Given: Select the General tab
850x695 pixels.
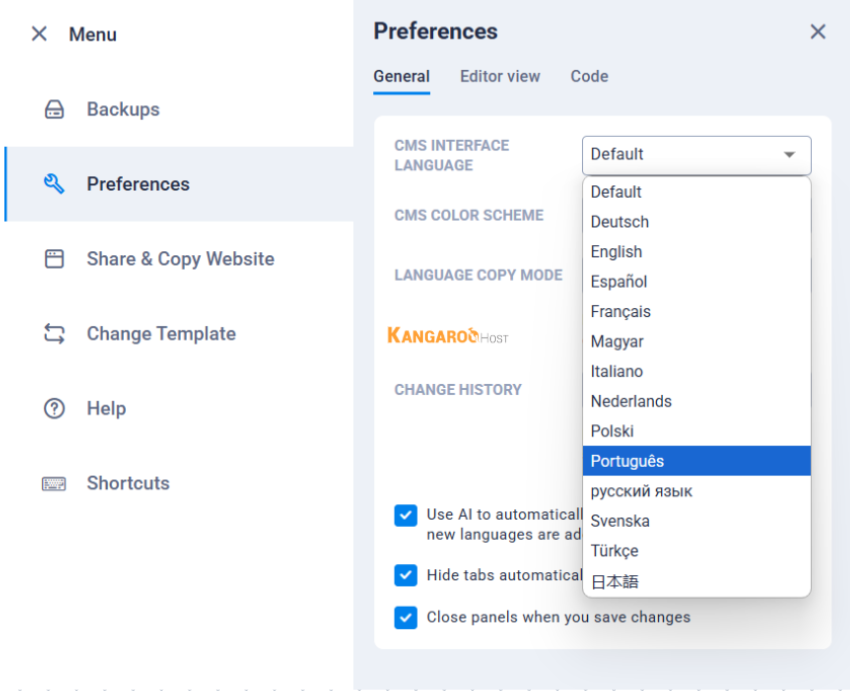Looking at the screenshot, I should [x=401, y=77].
